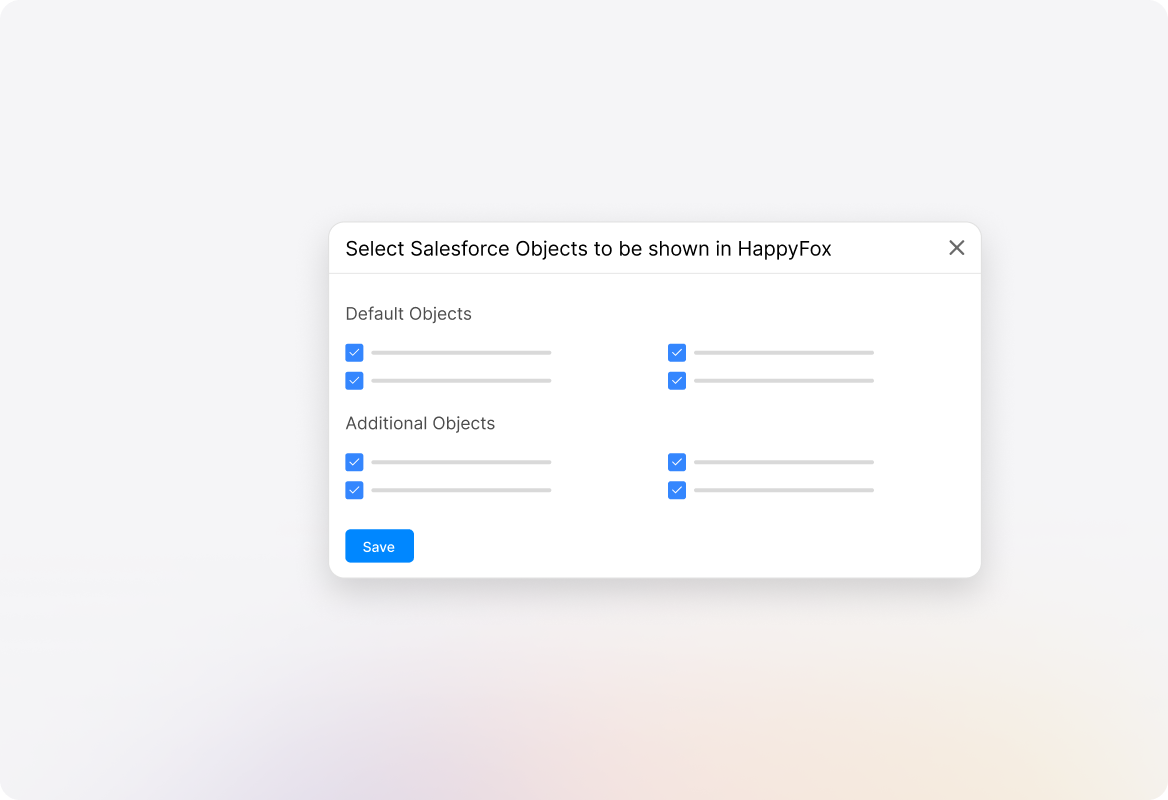Uncheck the first Additional Objects checkbox

click(354, 462)
